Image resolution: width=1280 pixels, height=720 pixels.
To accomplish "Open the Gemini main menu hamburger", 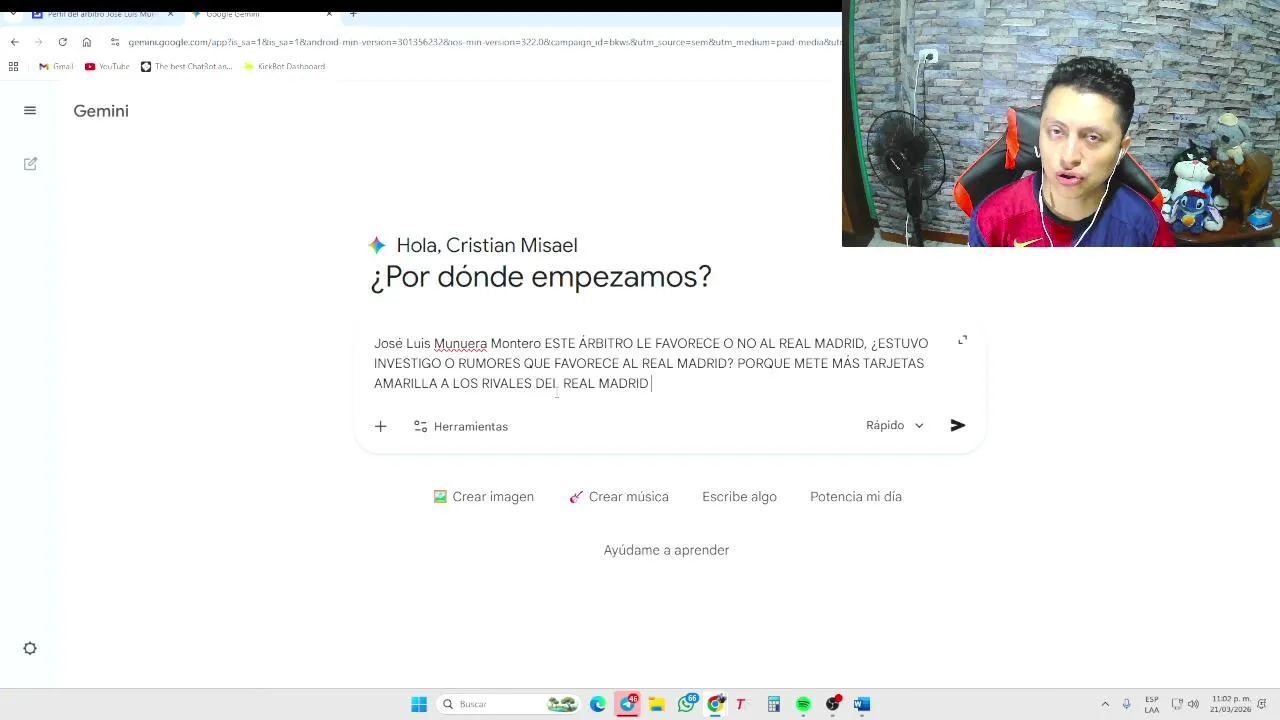I will [30, 111].
